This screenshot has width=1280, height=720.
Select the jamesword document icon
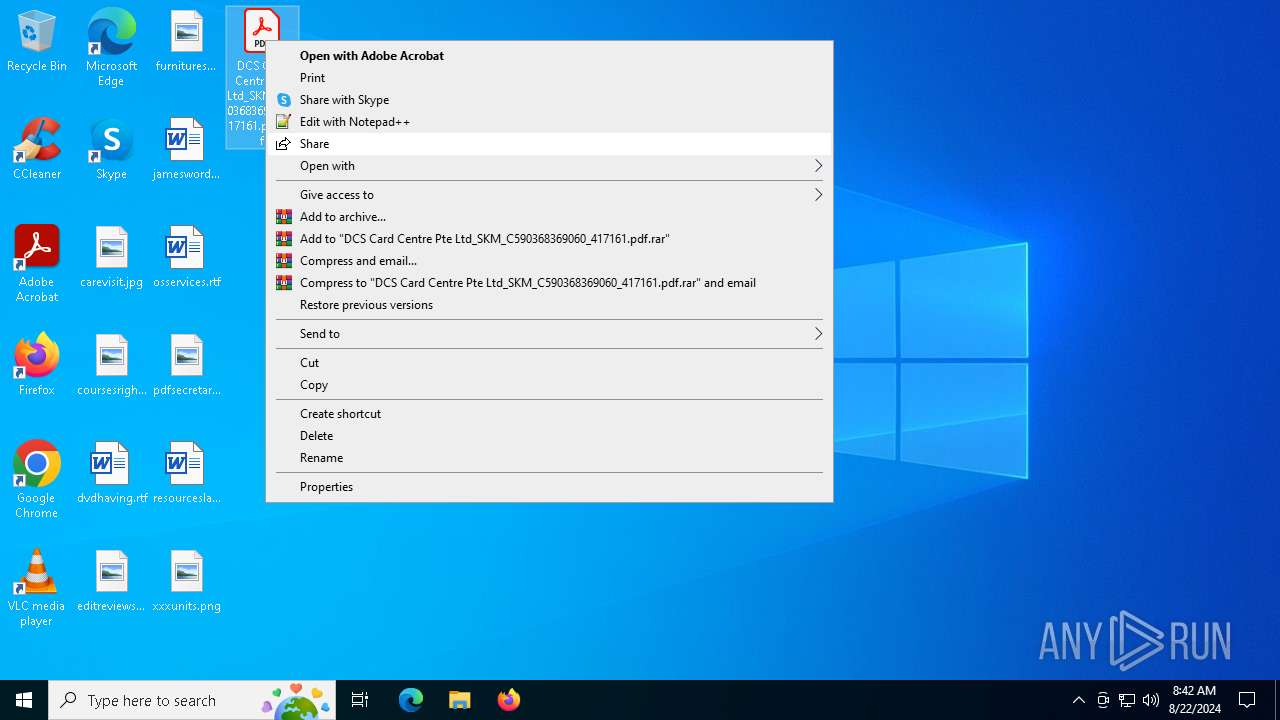[186, 150]
